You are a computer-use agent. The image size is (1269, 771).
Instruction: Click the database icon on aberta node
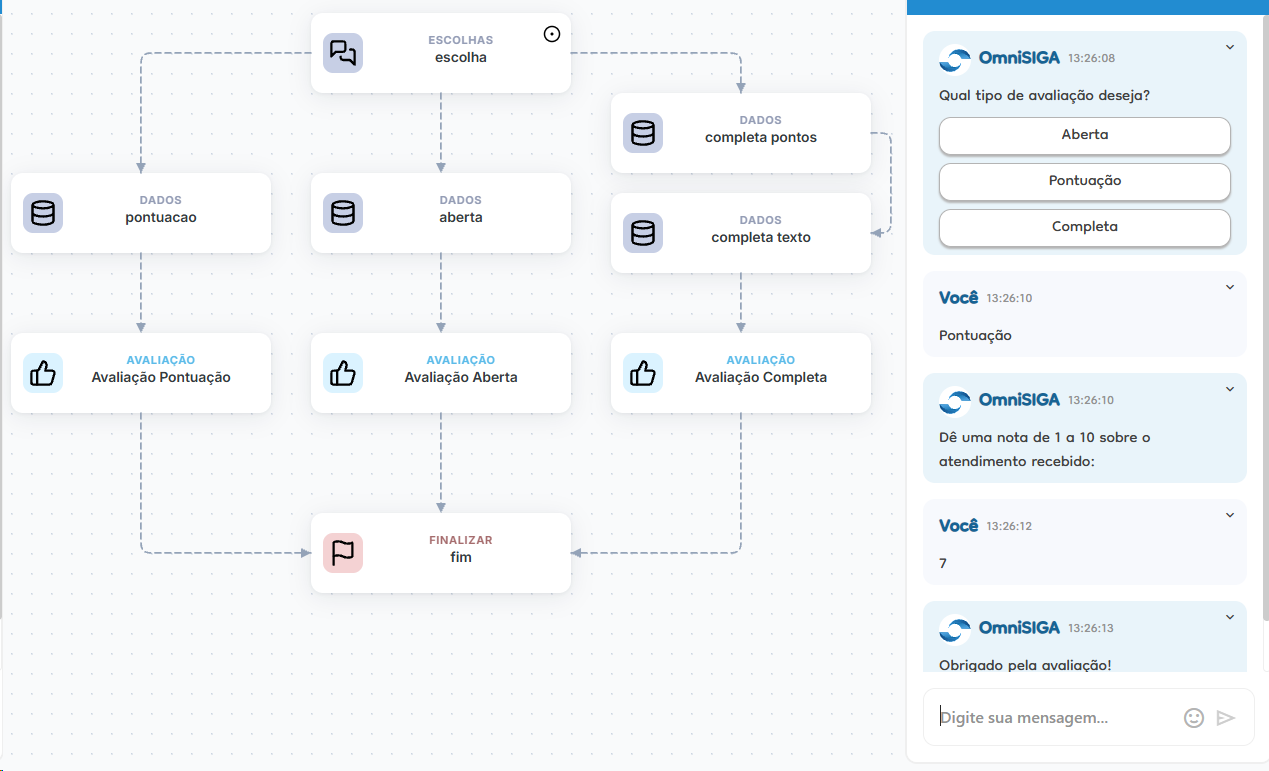click(x=343, y=213)
